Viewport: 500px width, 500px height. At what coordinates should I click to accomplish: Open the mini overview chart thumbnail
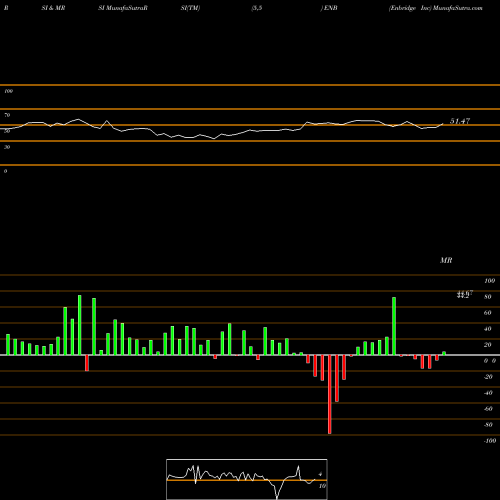(247, 479)
